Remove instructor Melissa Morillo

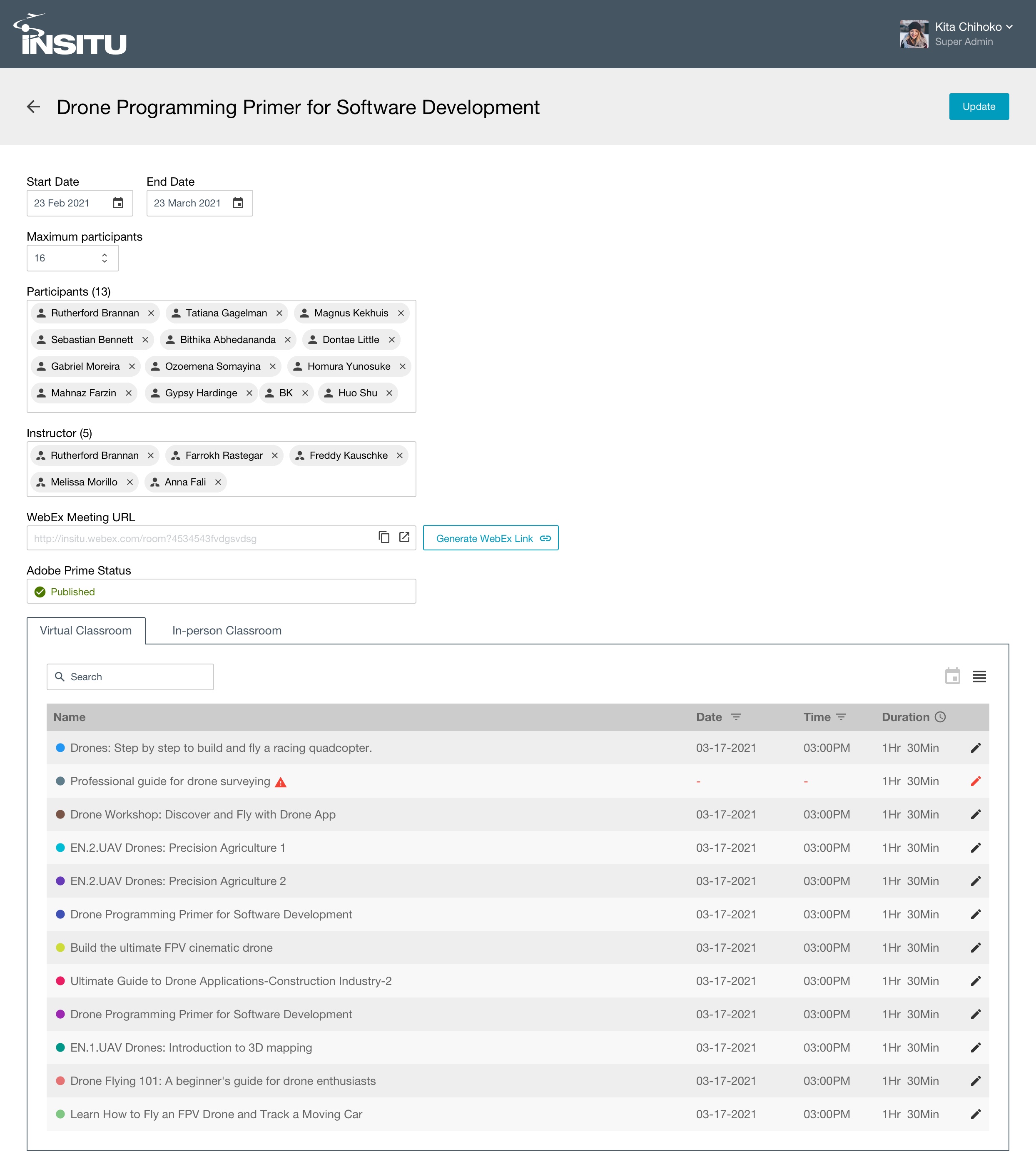[130, 482]
